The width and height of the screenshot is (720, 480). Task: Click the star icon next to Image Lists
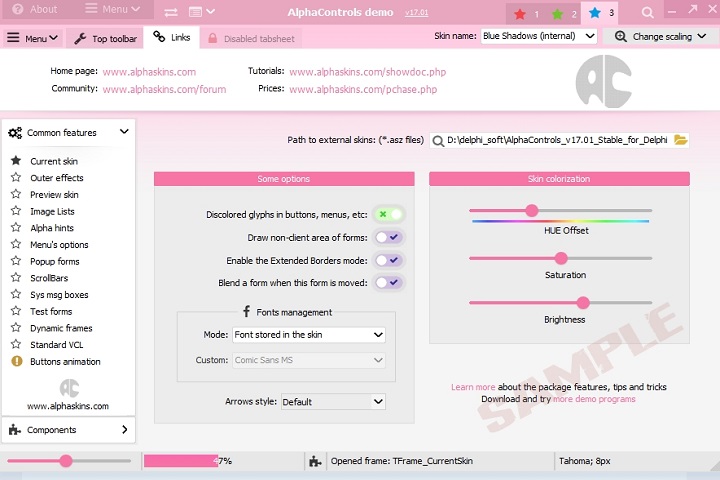point(16,210)
